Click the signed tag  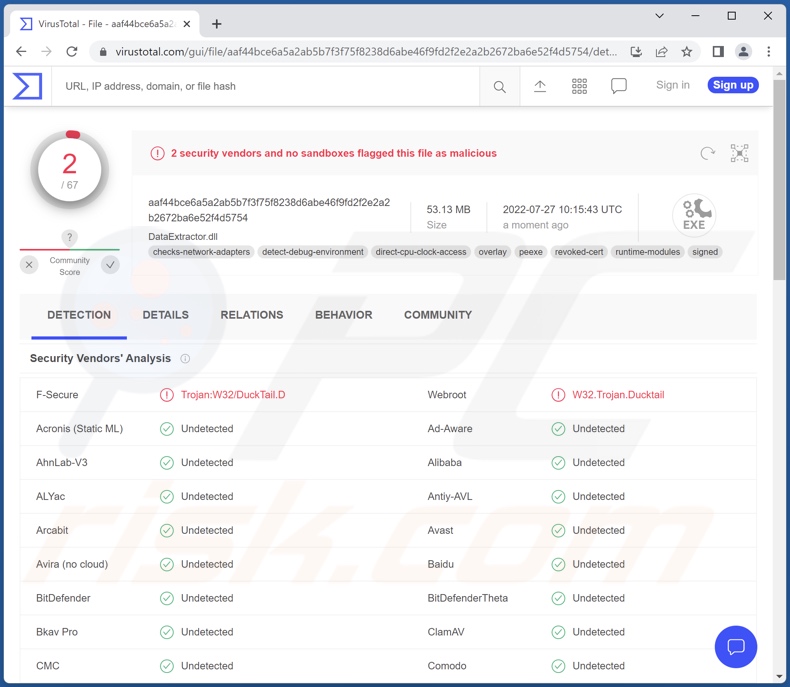click(705, 252)
